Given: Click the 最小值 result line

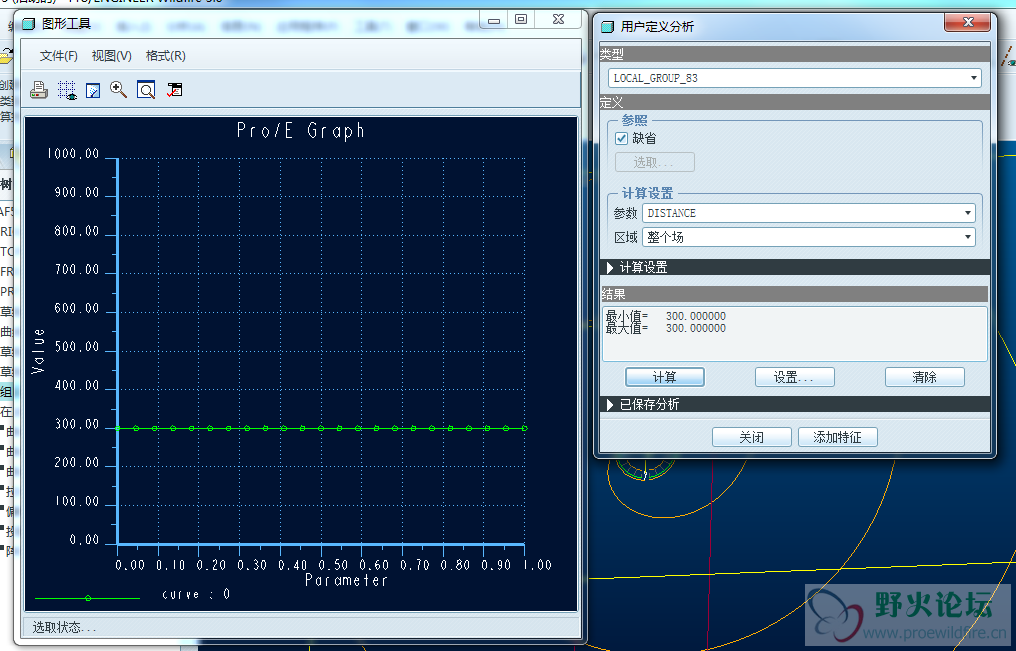Looking at the screenshot, I should [x=665, y=316].
